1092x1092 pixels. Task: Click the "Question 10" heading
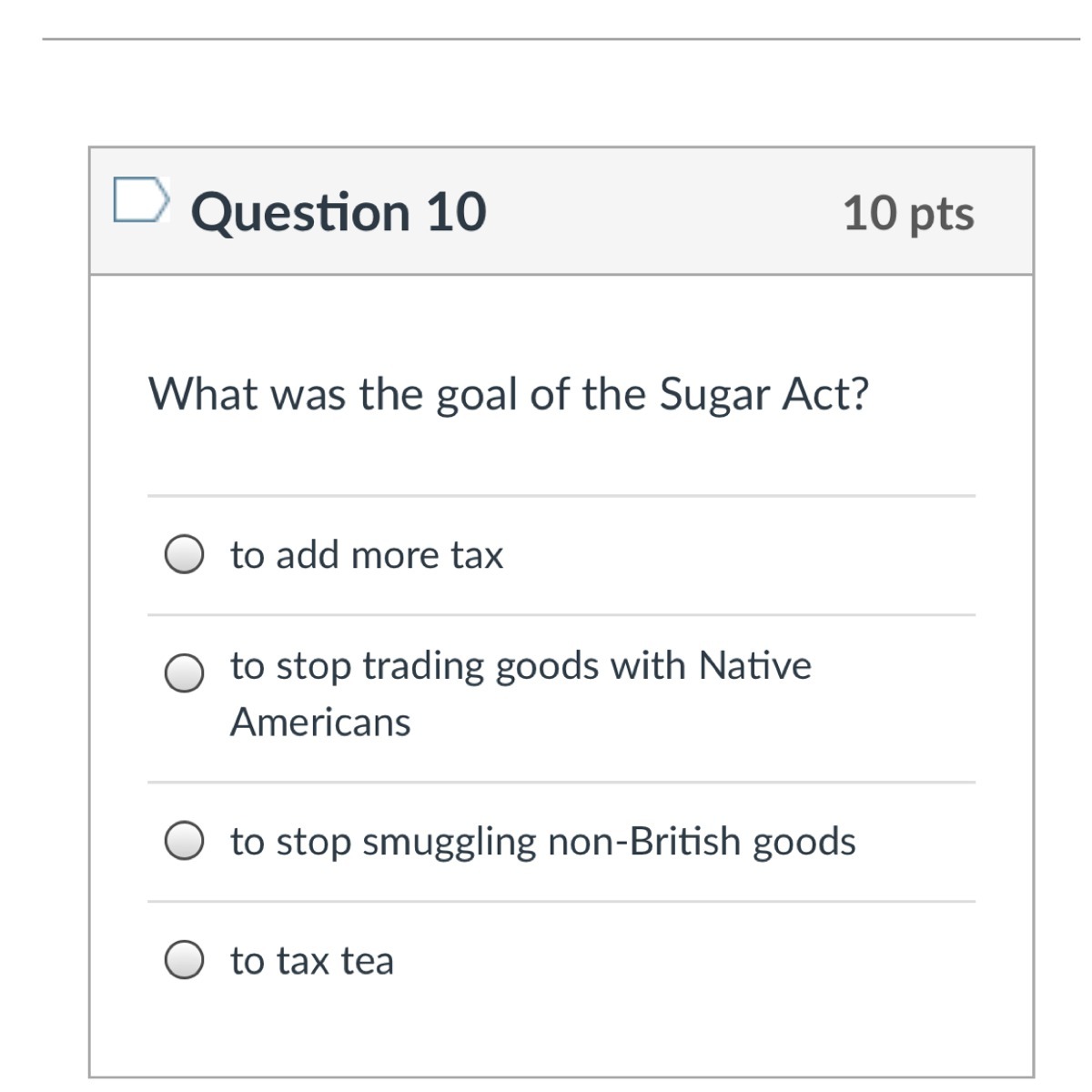coord(339,212)
